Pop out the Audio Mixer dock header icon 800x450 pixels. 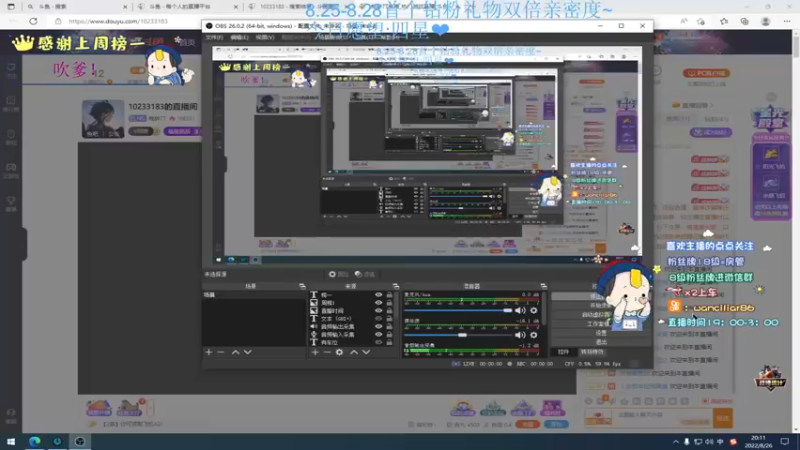(543, 286)
